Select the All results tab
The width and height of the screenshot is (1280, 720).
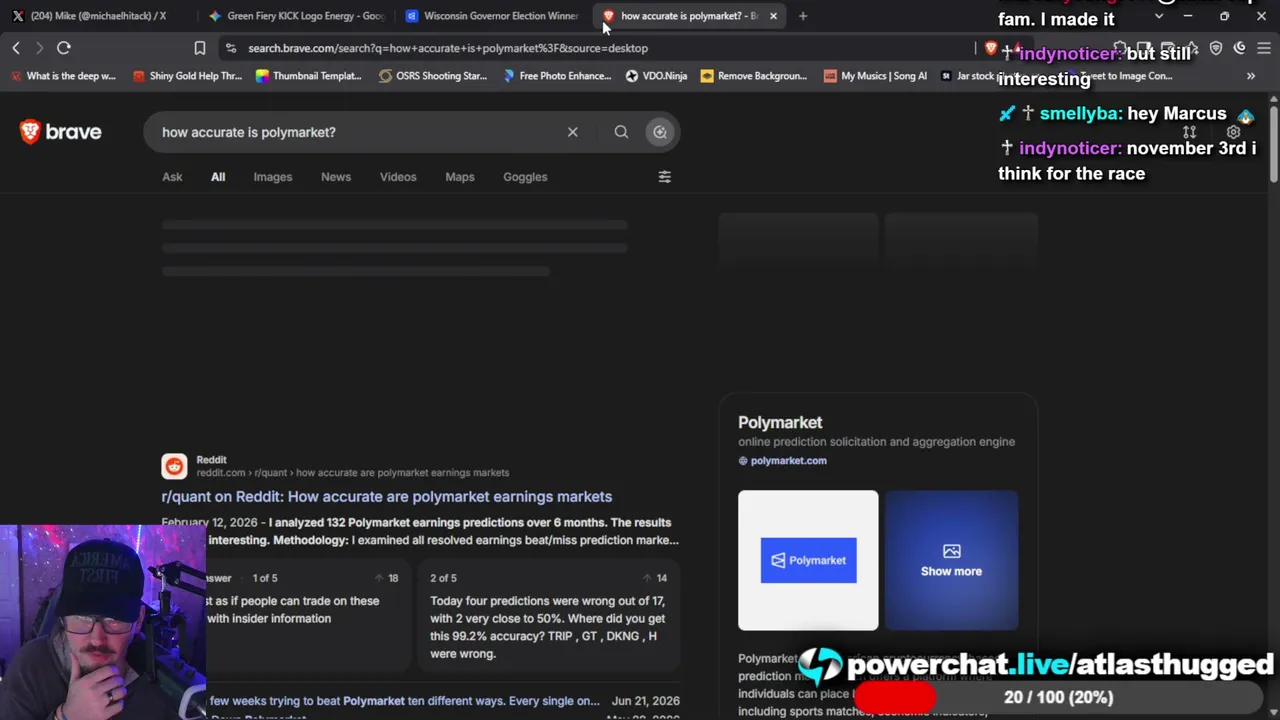pos(218,177)
